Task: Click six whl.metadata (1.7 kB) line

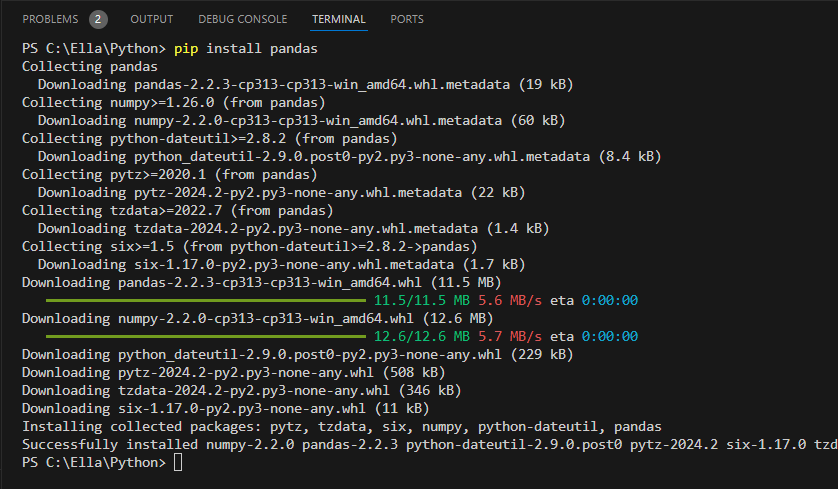Action: pyautogui.click(x=282, y=265)
